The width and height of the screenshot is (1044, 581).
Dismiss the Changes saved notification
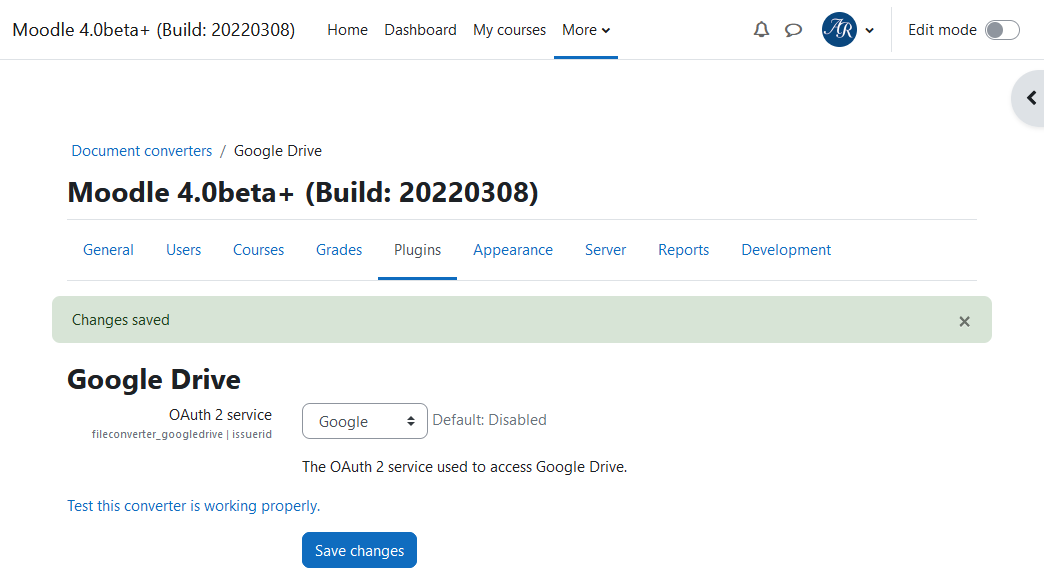tap(964, 321)
